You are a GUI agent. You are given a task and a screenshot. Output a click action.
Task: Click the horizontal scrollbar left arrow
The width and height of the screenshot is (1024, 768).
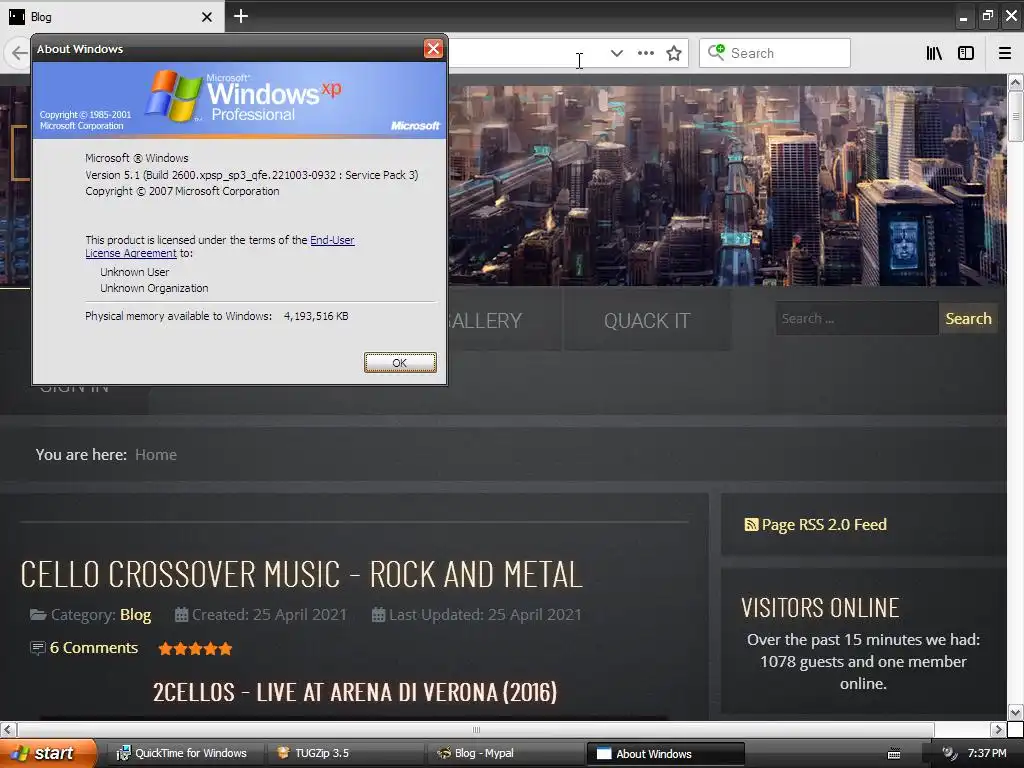pos(8,729)
